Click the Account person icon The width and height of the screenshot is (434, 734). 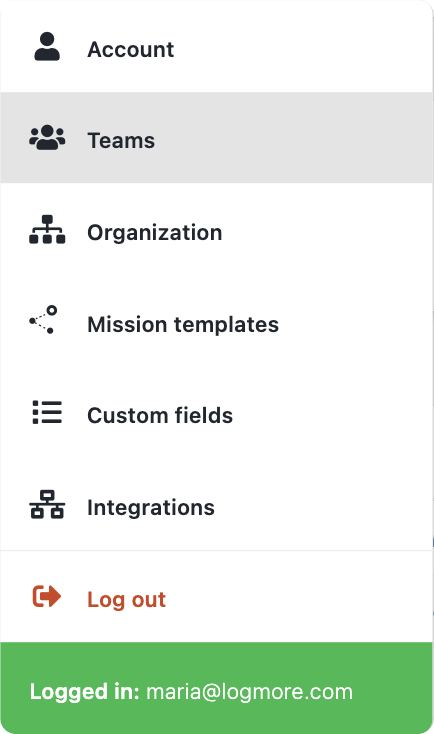[x=47, y=47]
